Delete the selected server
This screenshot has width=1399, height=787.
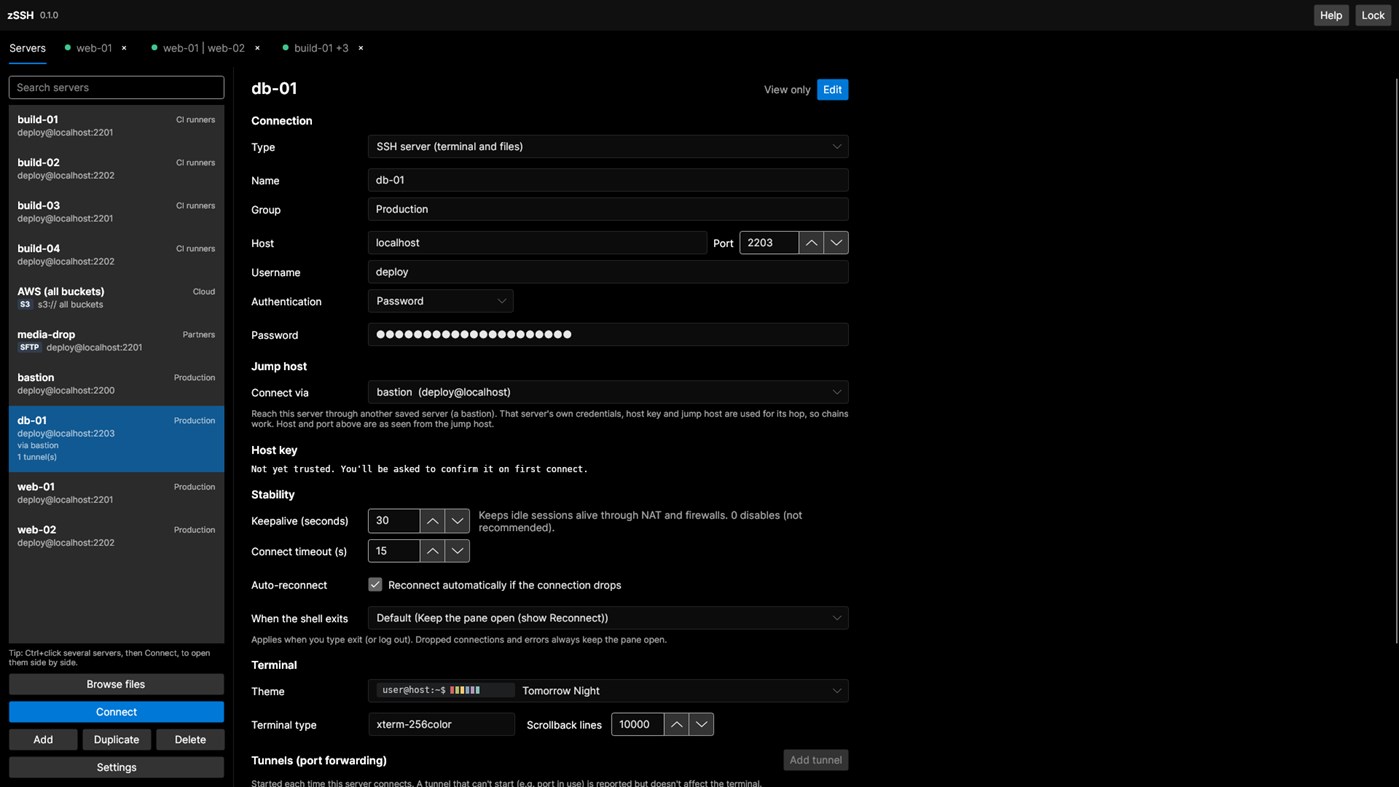(190, 740)
